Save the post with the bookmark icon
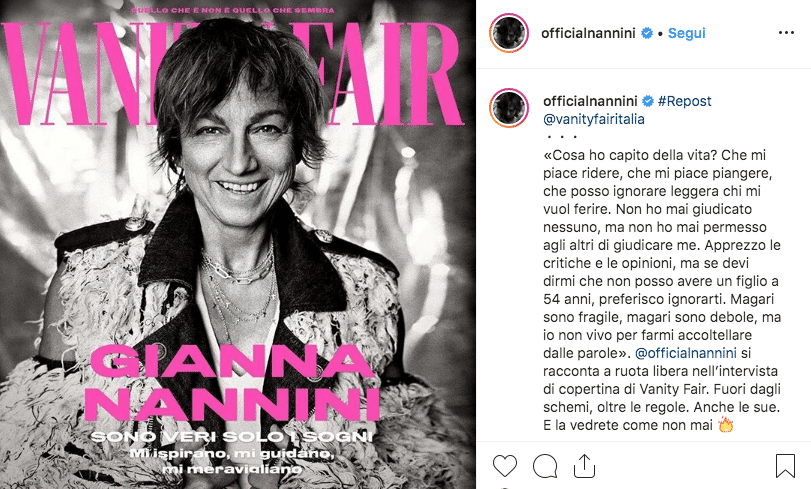This screenshot has height=489, width=811. [785, 465]
